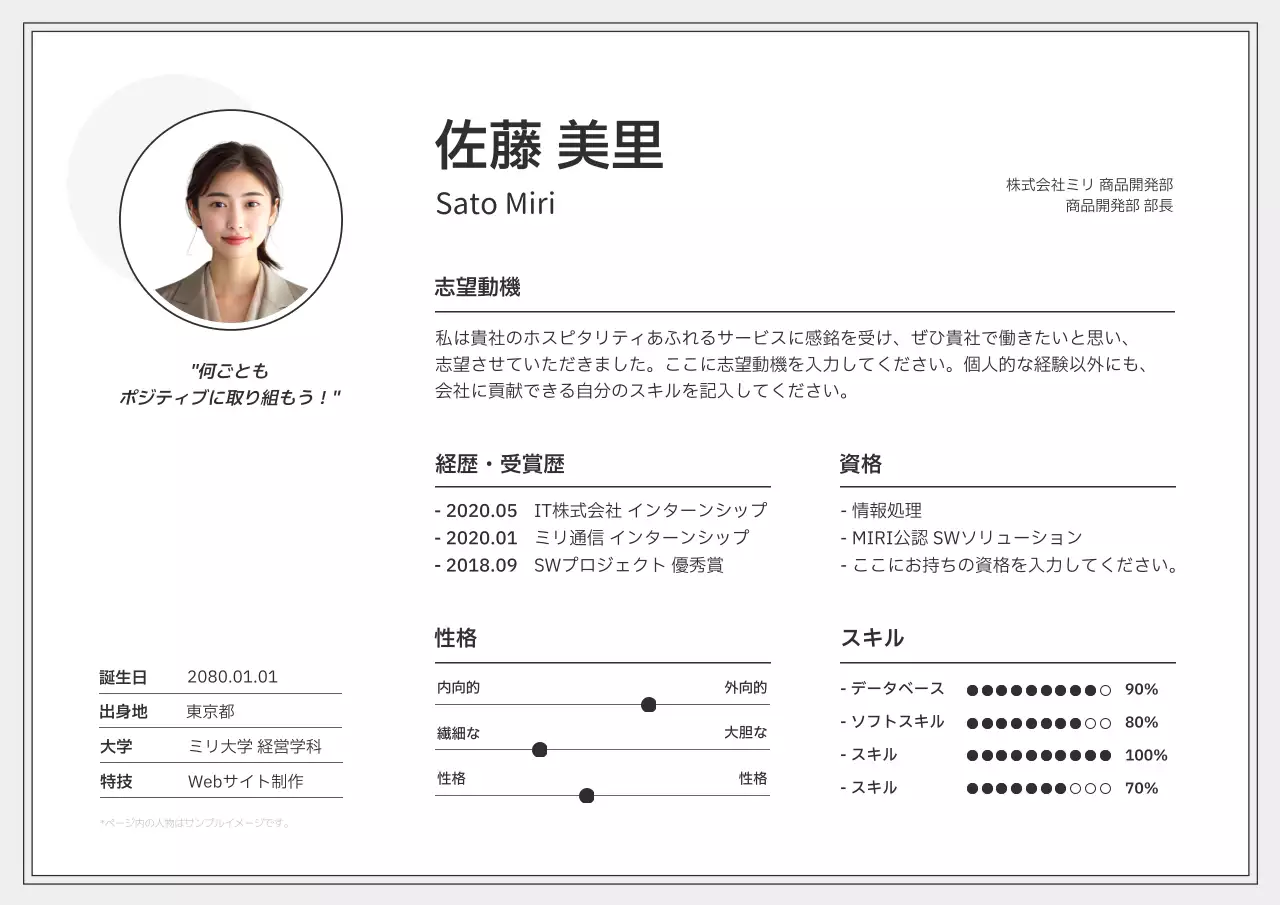Select the ソフトスキル 80% dot rating
1280x905 pixels.
tap(1038, 723)
